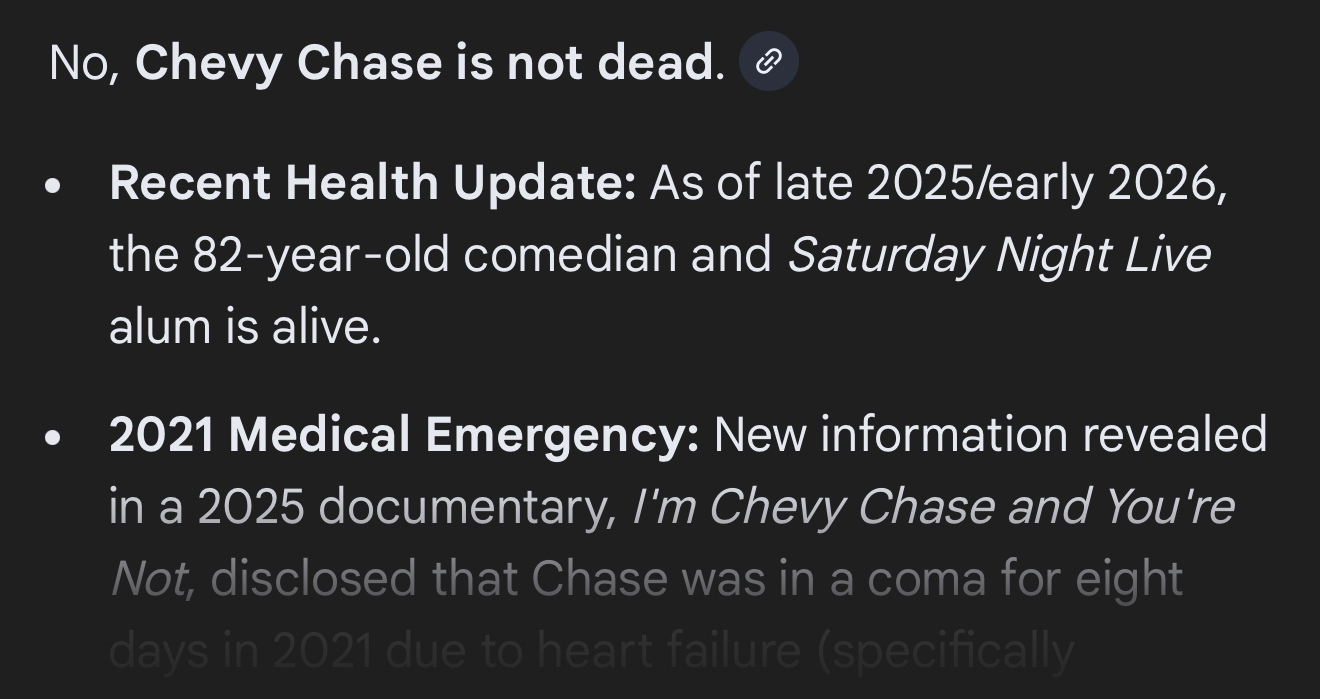The width and height of the screenshot is (1320, 699).
Task: Click the "2025 documentary" phrase
Action: (405, 507)
